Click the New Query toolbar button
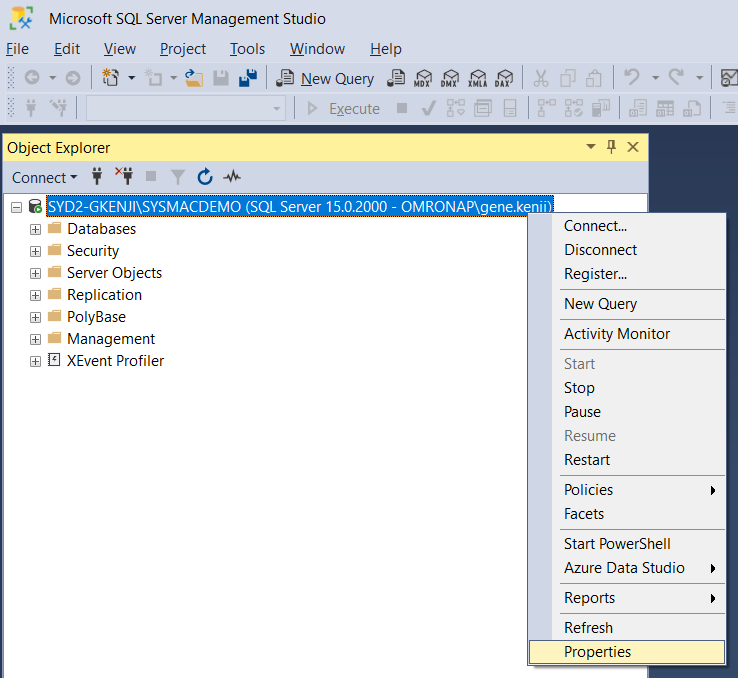This screenshot has width=738, height=678. (x=325, y=79)
